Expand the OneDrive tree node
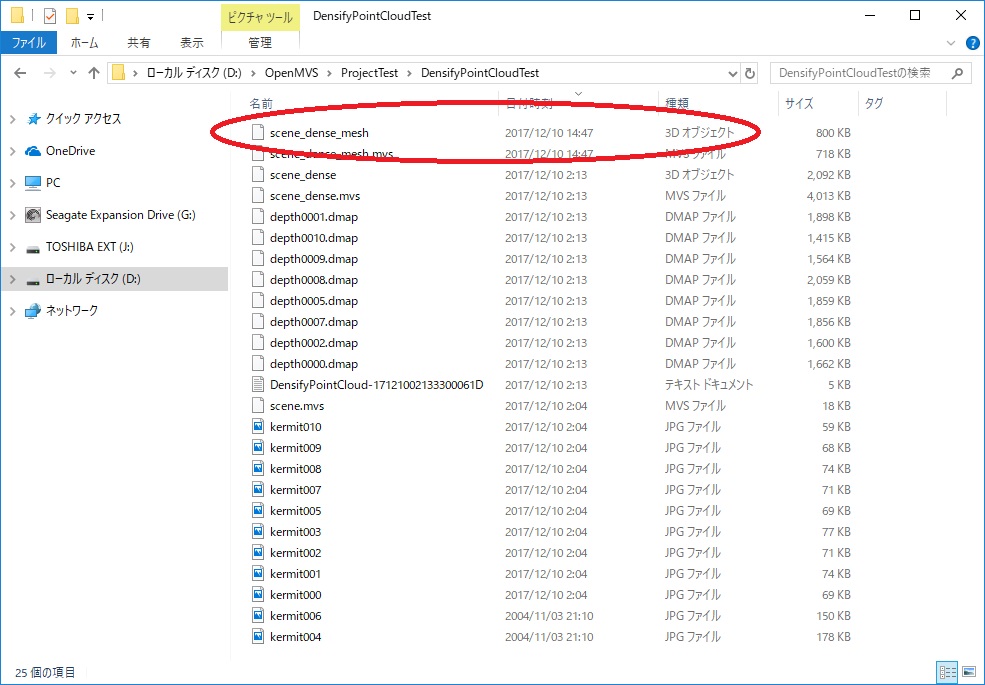This screenshot has width=985, height=685. tap(13, 151)
